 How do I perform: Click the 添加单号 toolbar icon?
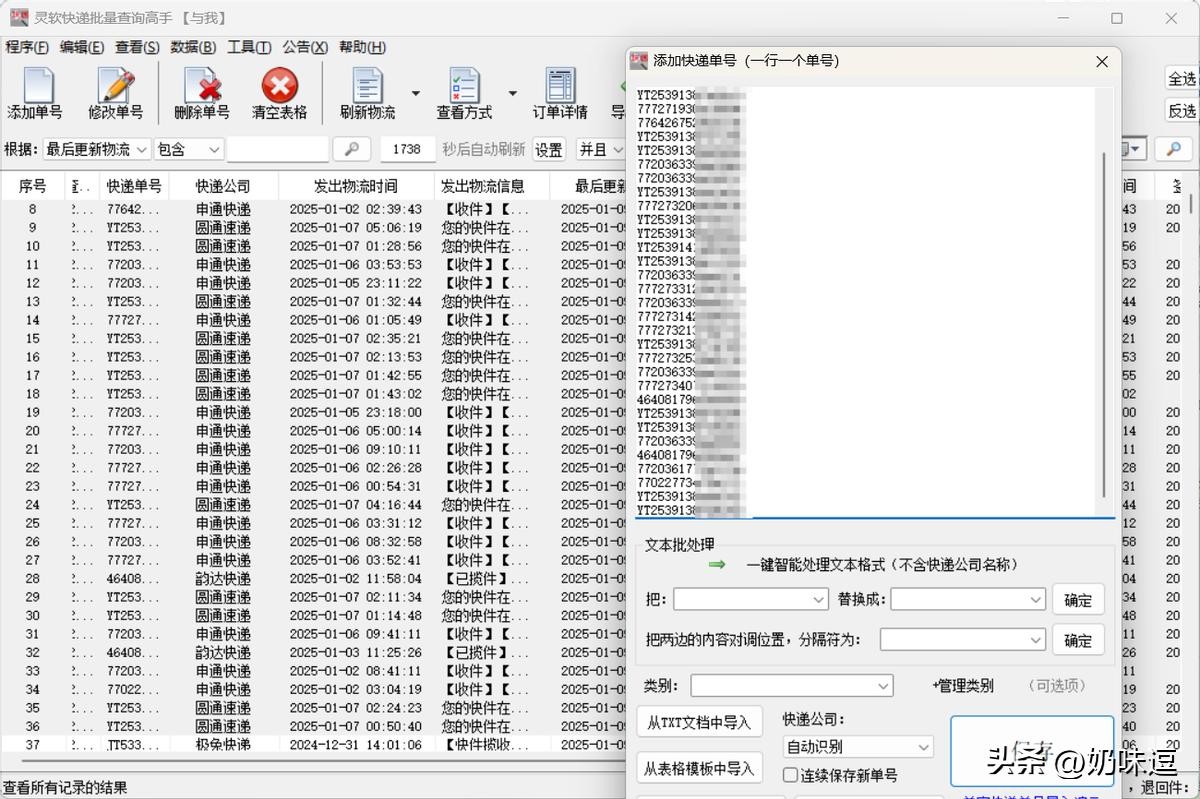point(35,87)
